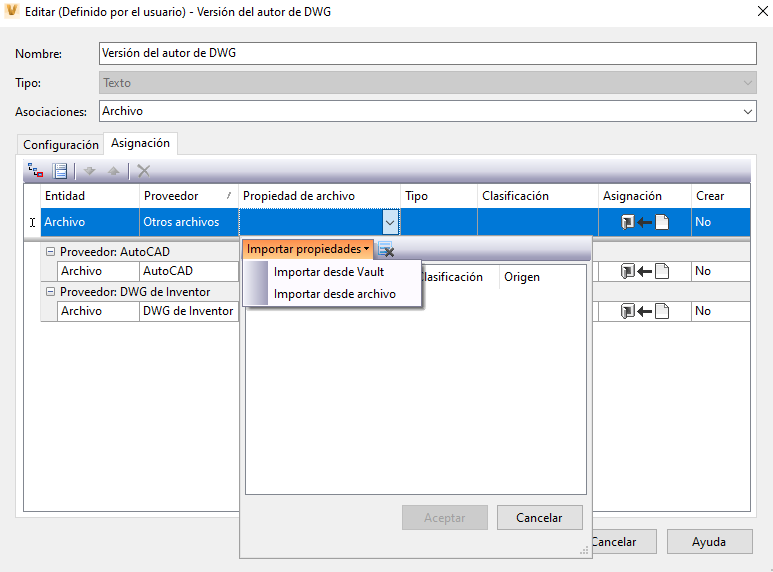773x572 pixels.
Task: Click the move up arrow icon
Action: pyautogui.click(x=114, y=171)
